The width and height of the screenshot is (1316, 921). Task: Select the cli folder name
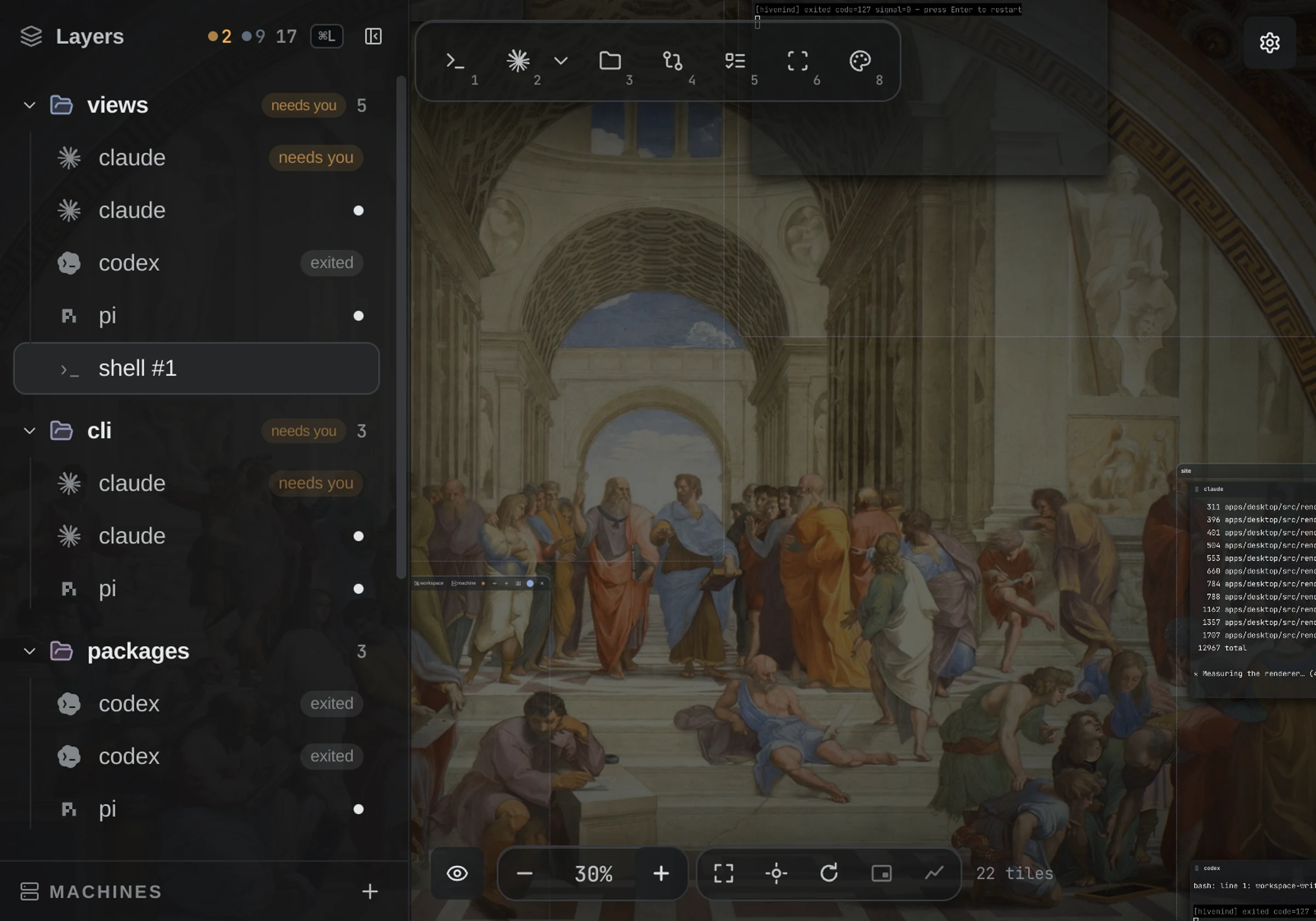pyautogui.click(x=99, y=431)
